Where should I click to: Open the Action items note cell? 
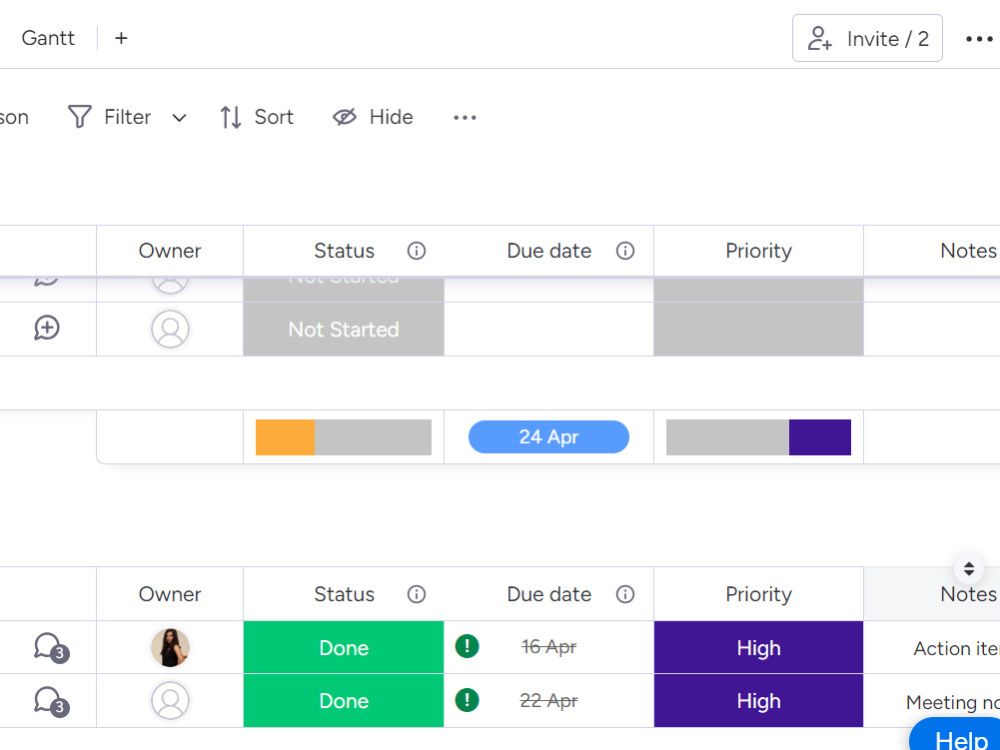(932, 648)
